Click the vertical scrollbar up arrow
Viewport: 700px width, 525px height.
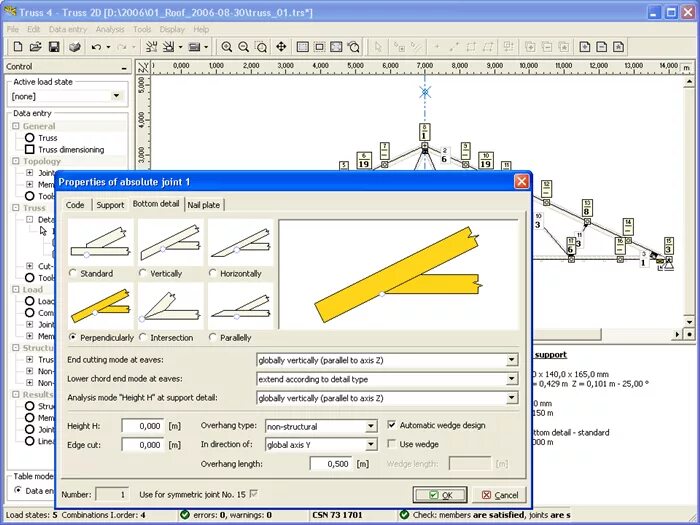tap(689, 82)
